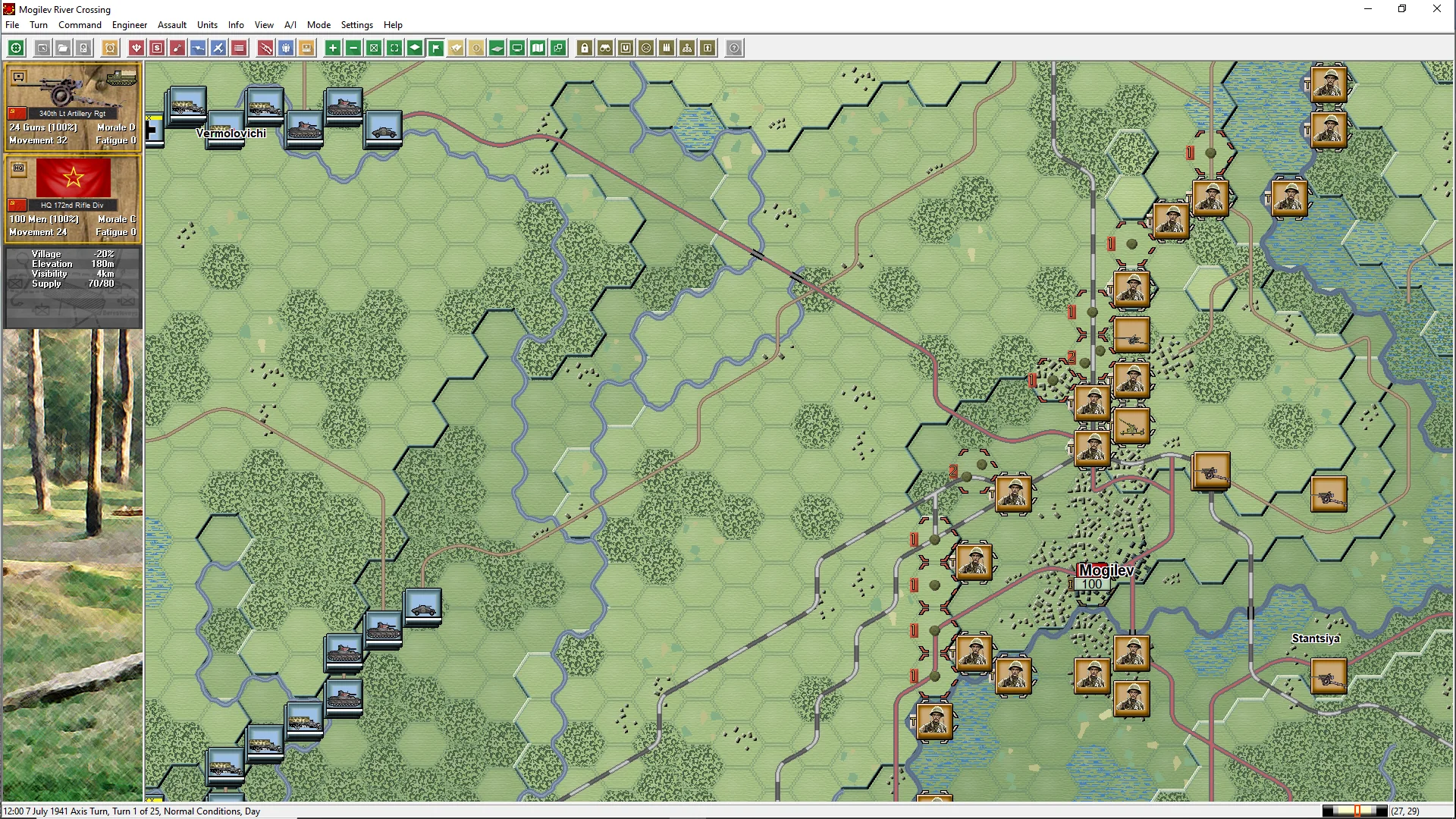Open the Assault menu
The image size is (1456, 819).
(171, 25)
